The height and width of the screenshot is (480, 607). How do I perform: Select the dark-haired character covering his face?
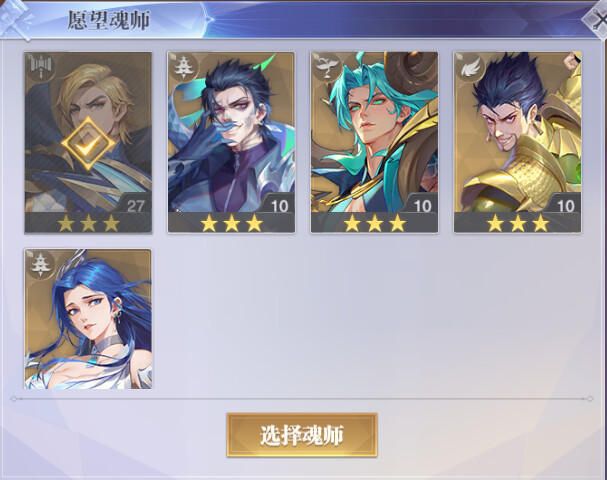[x=231, y=143]
